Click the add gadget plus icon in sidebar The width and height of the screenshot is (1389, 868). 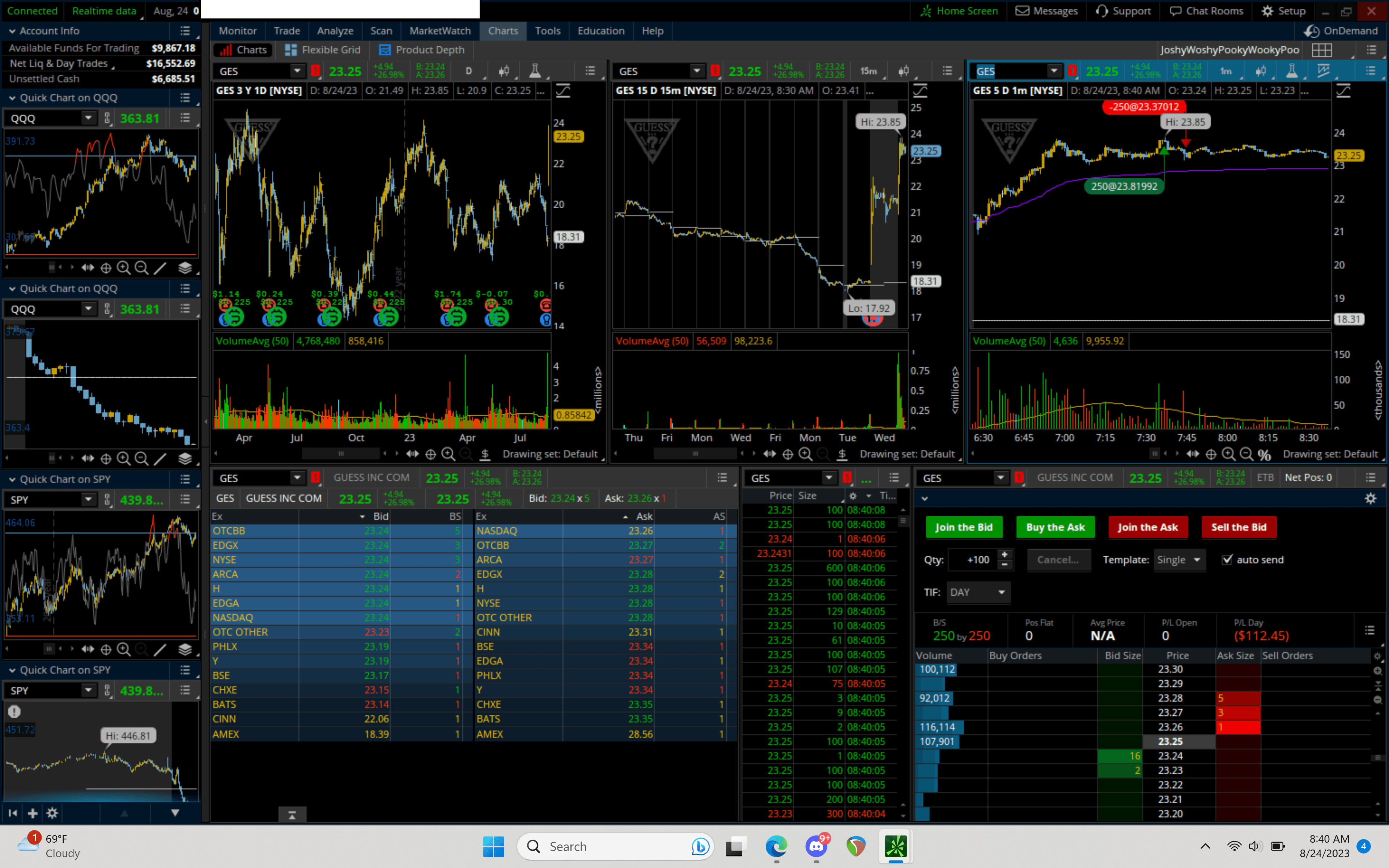coord(33,813)
